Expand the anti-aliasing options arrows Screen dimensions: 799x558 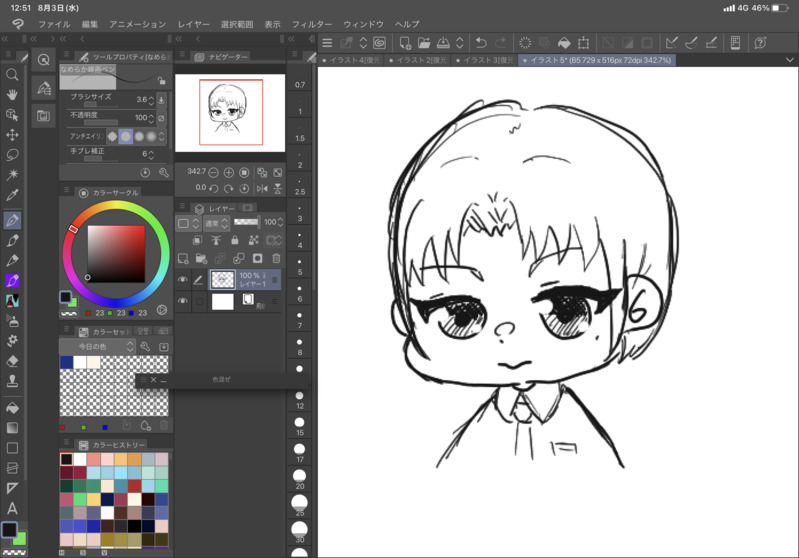pyautogui.click(x=162, y=136)
